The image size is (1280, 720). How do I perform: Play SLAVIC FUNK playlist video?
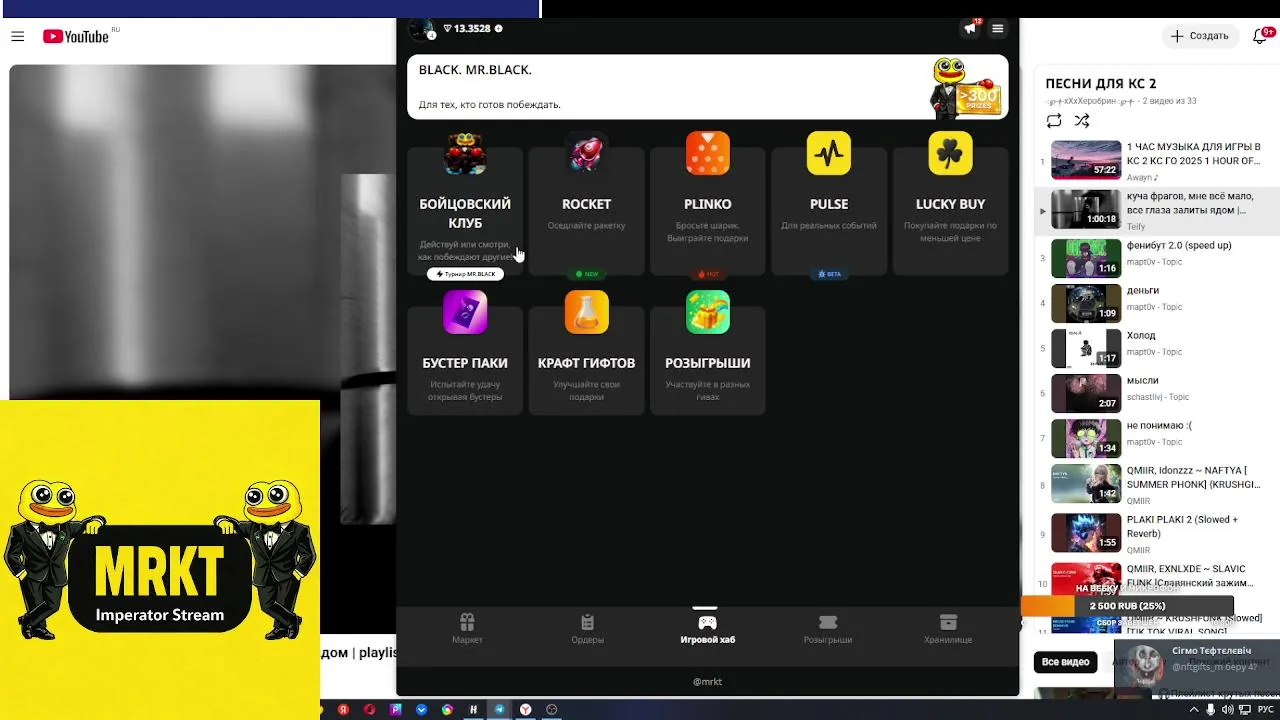pos(1157,580)
